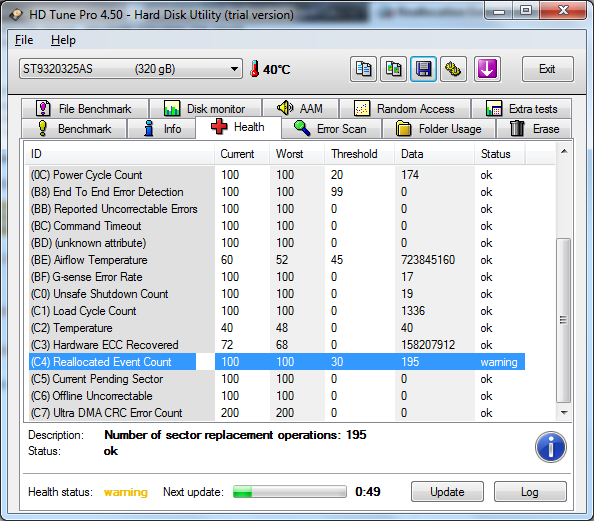The width and height of the screenshot is (594, 521).
Task: Click the description text about sector replacement
Action: tap(235, 435)
